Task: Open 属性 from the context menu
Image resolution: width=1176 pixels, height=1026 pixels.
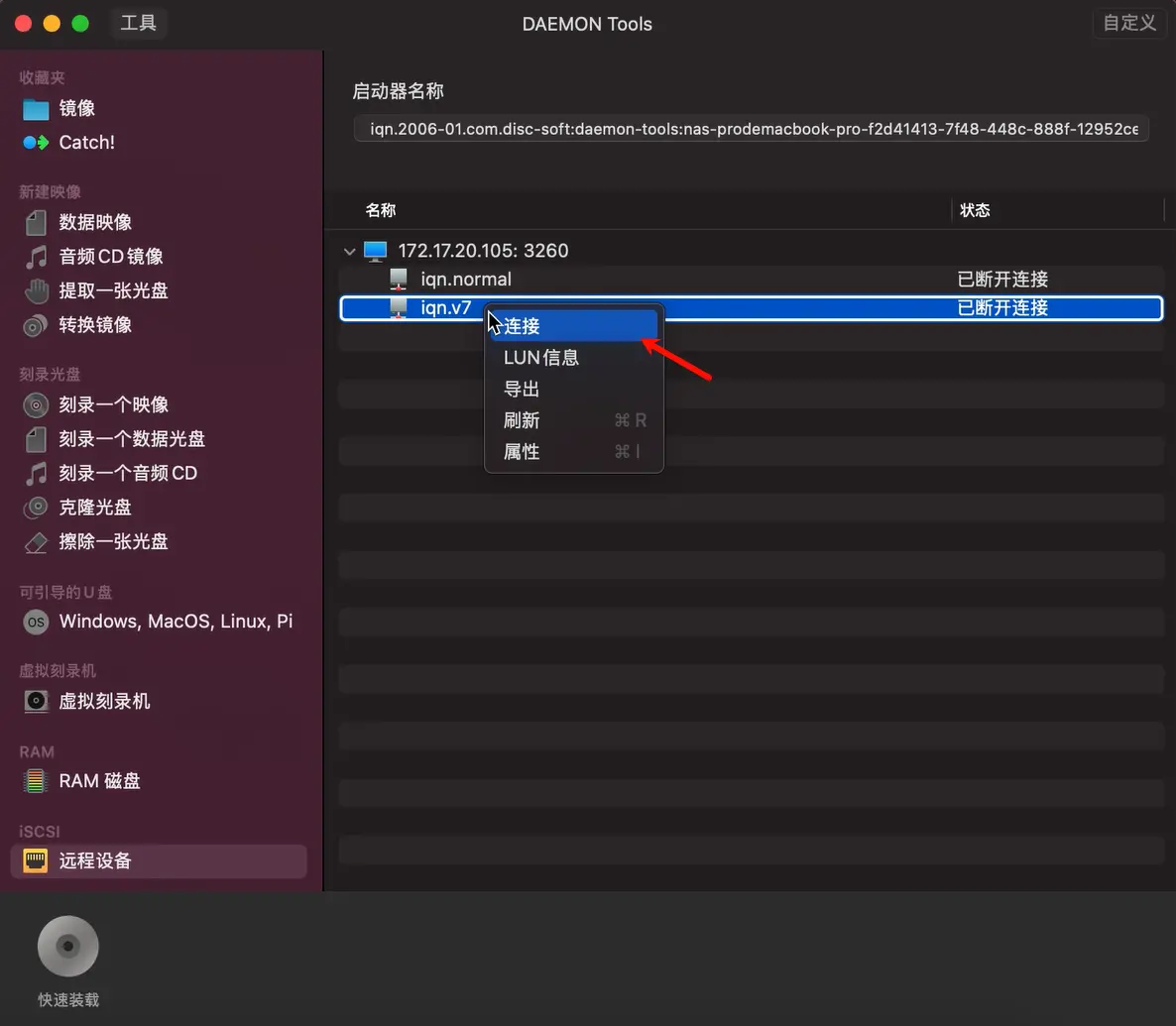Action: point(574,452)
